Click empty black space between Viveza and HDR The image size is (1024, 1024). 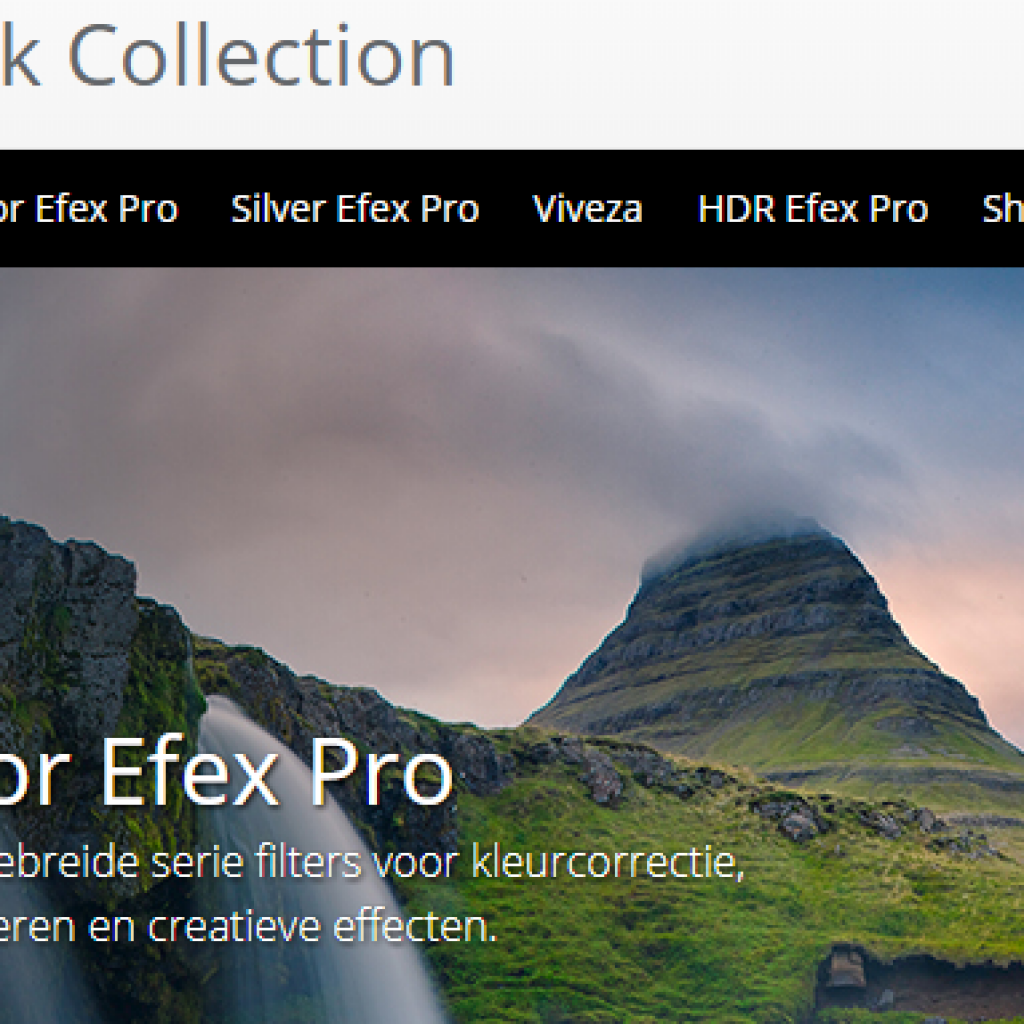click(x=671, y=209)
